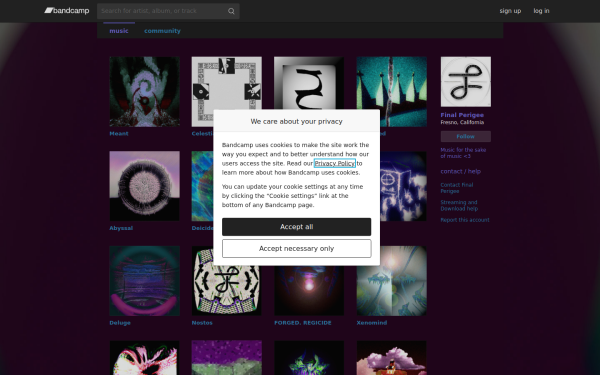This screenshot has height=375, width=600.
Task: Click the Xenomind album title
Action: [x=372, y=323]
